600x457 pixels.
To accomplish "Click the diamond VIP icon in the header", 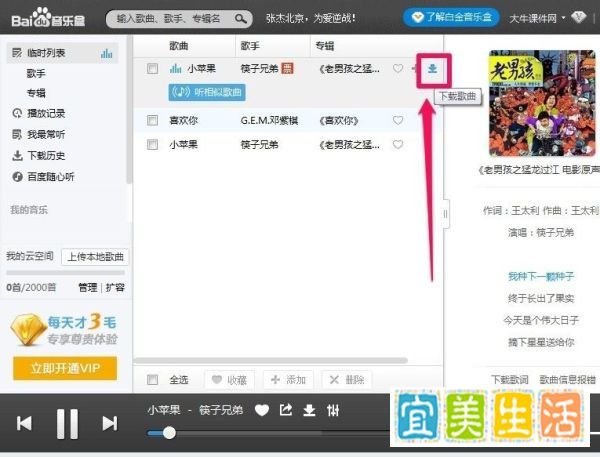I will [x=579, y=17].
